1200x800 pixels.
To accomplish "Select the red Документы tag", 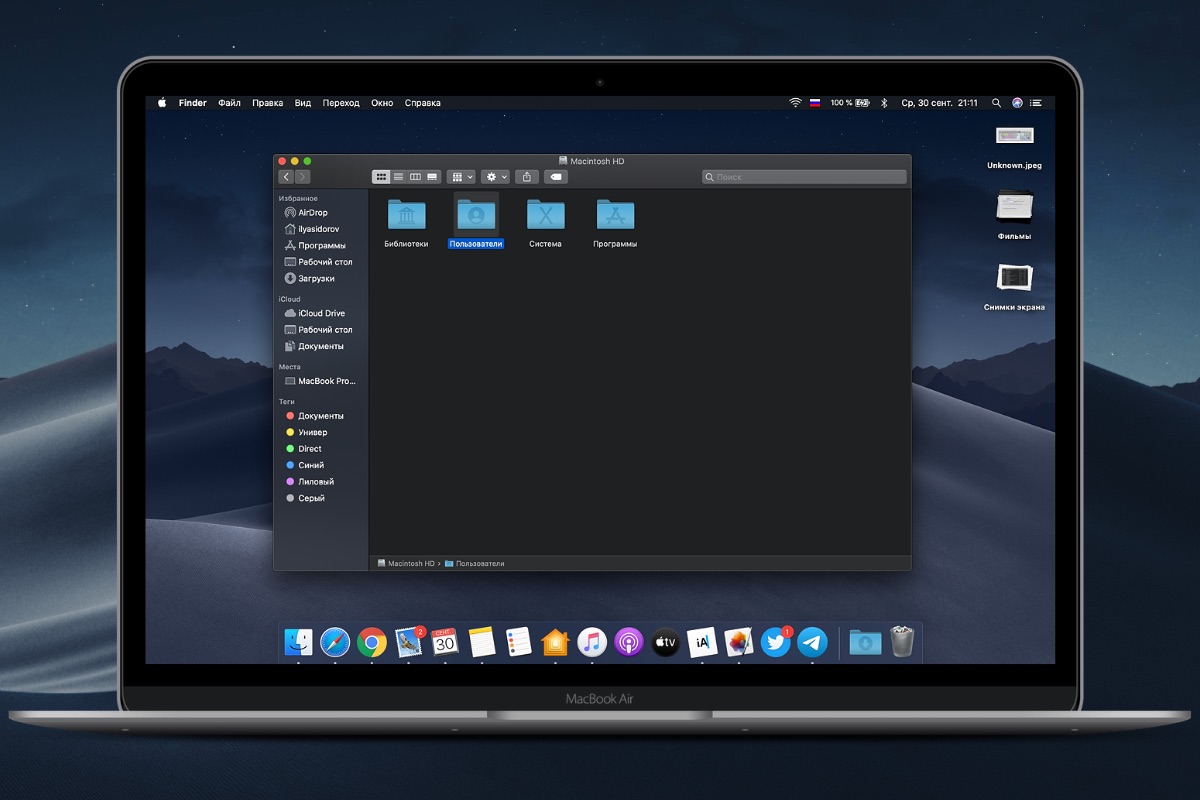I will click(x=315, y=416).
